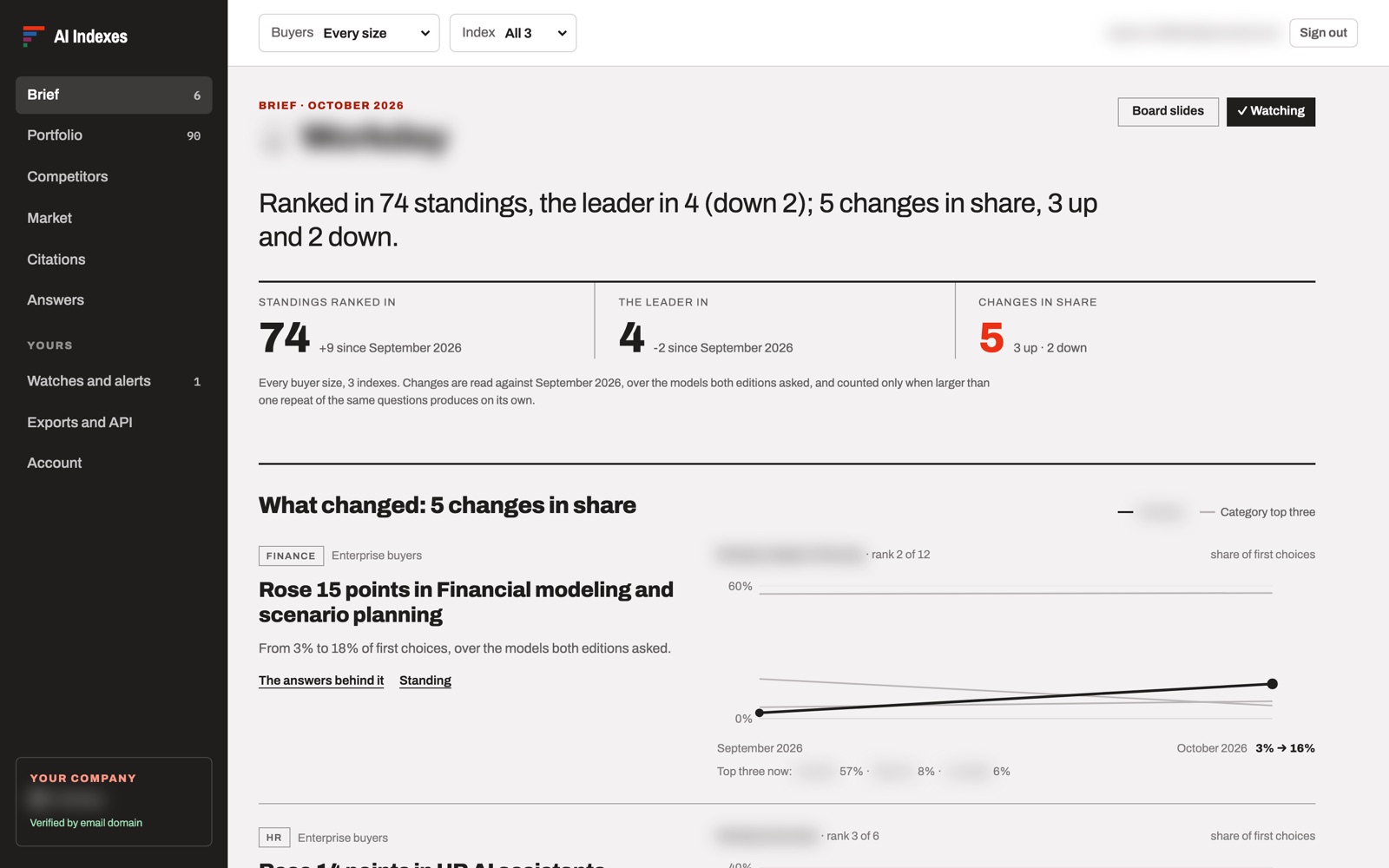
Task: Click the leader in '4' figure
Action: click(x=631, y=337)
